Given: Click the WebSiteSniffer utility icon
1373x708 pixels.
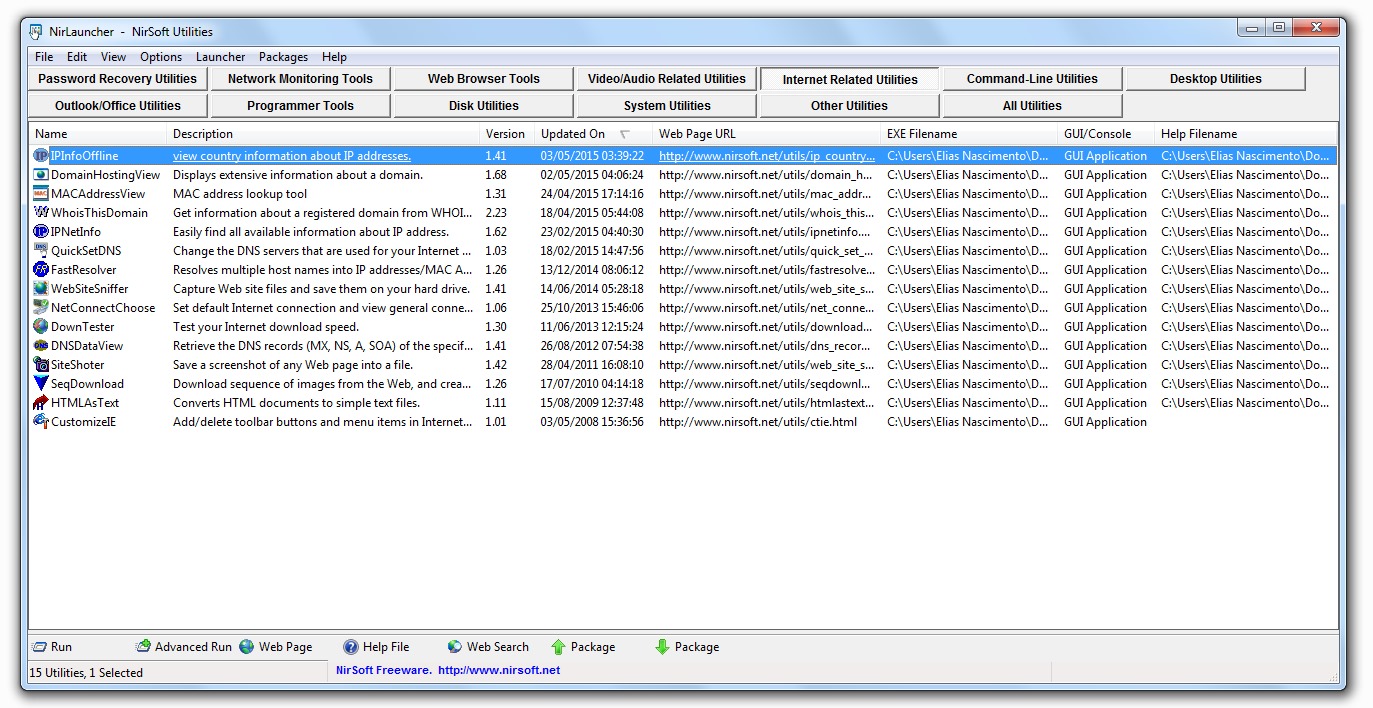Looking at the screenshot, I should 41,289.
